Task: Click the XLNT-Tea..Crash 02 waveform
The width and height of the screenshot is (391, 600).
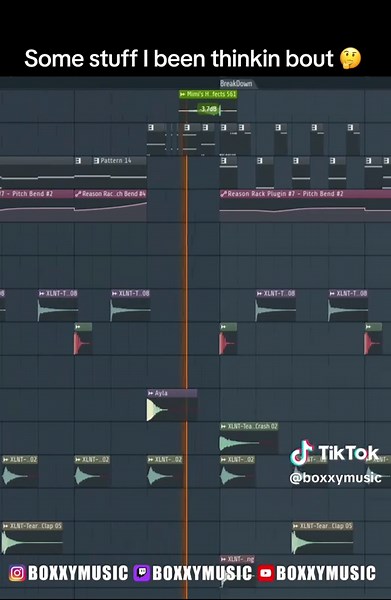Action: click(239, 443)
